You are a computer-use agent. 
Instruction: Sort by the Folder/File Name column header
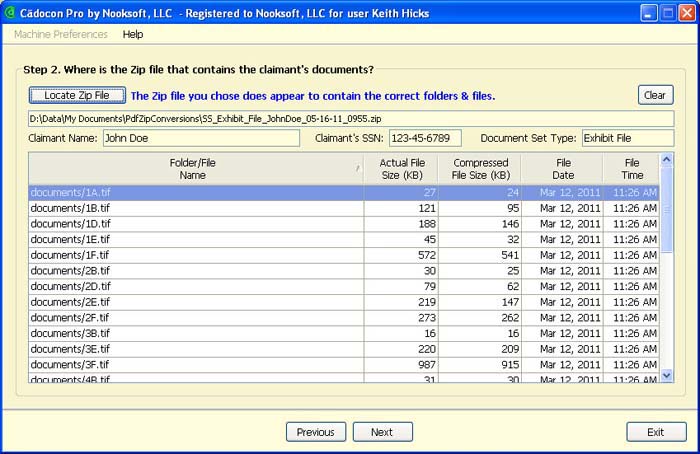click(x=196, y=169)
